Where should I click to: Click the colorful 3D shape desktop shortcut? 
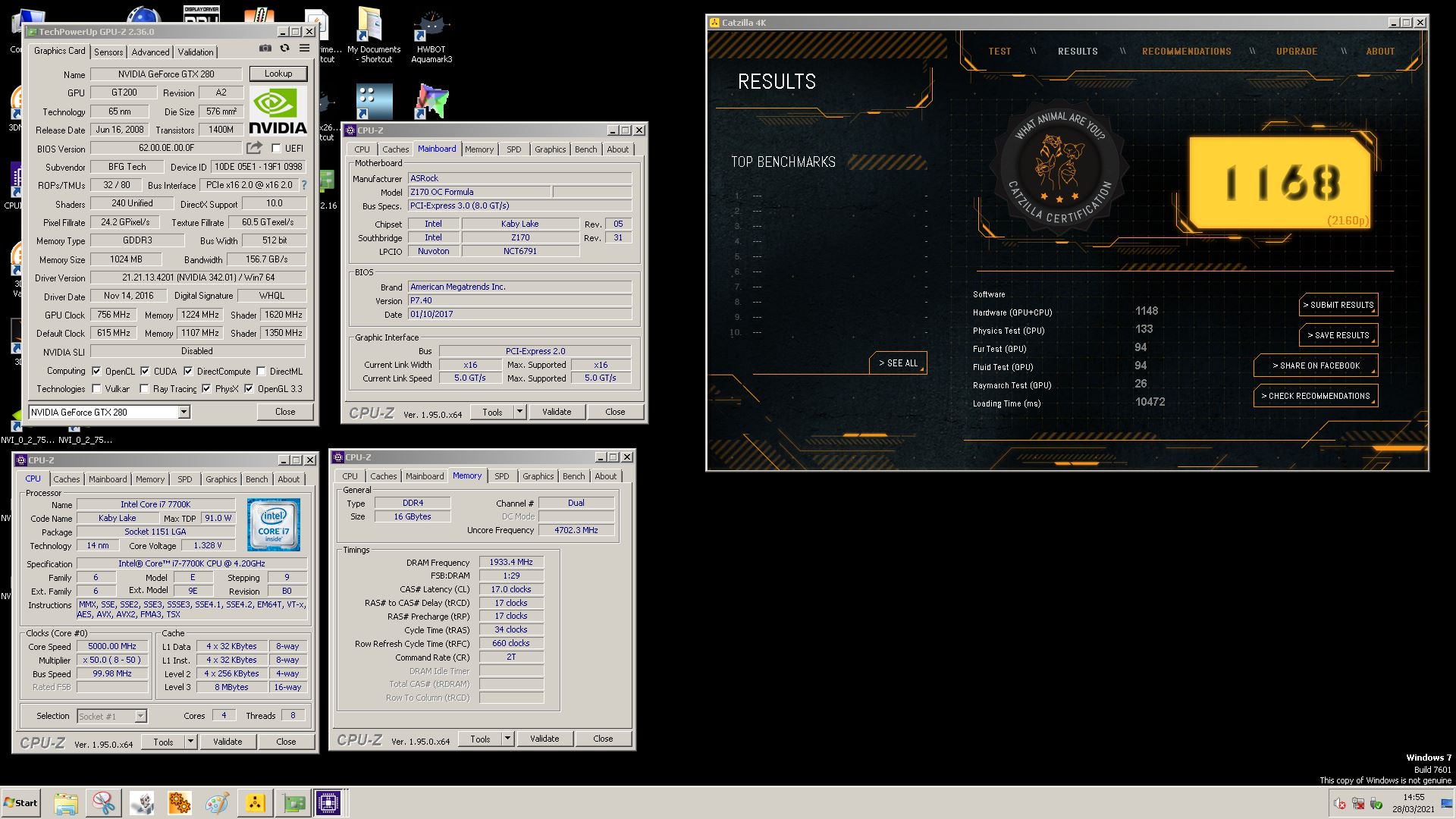click(x=431, y=102)
